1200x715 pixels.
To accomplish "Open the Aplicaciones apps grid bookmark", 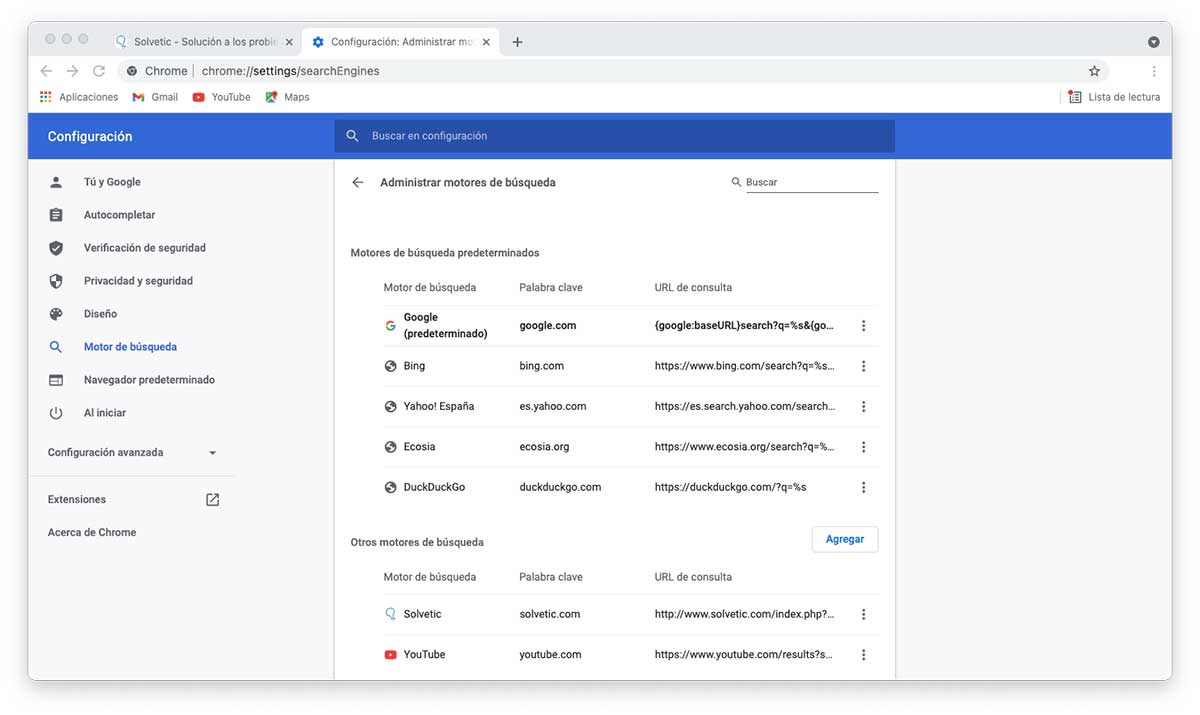I will 79,97.
